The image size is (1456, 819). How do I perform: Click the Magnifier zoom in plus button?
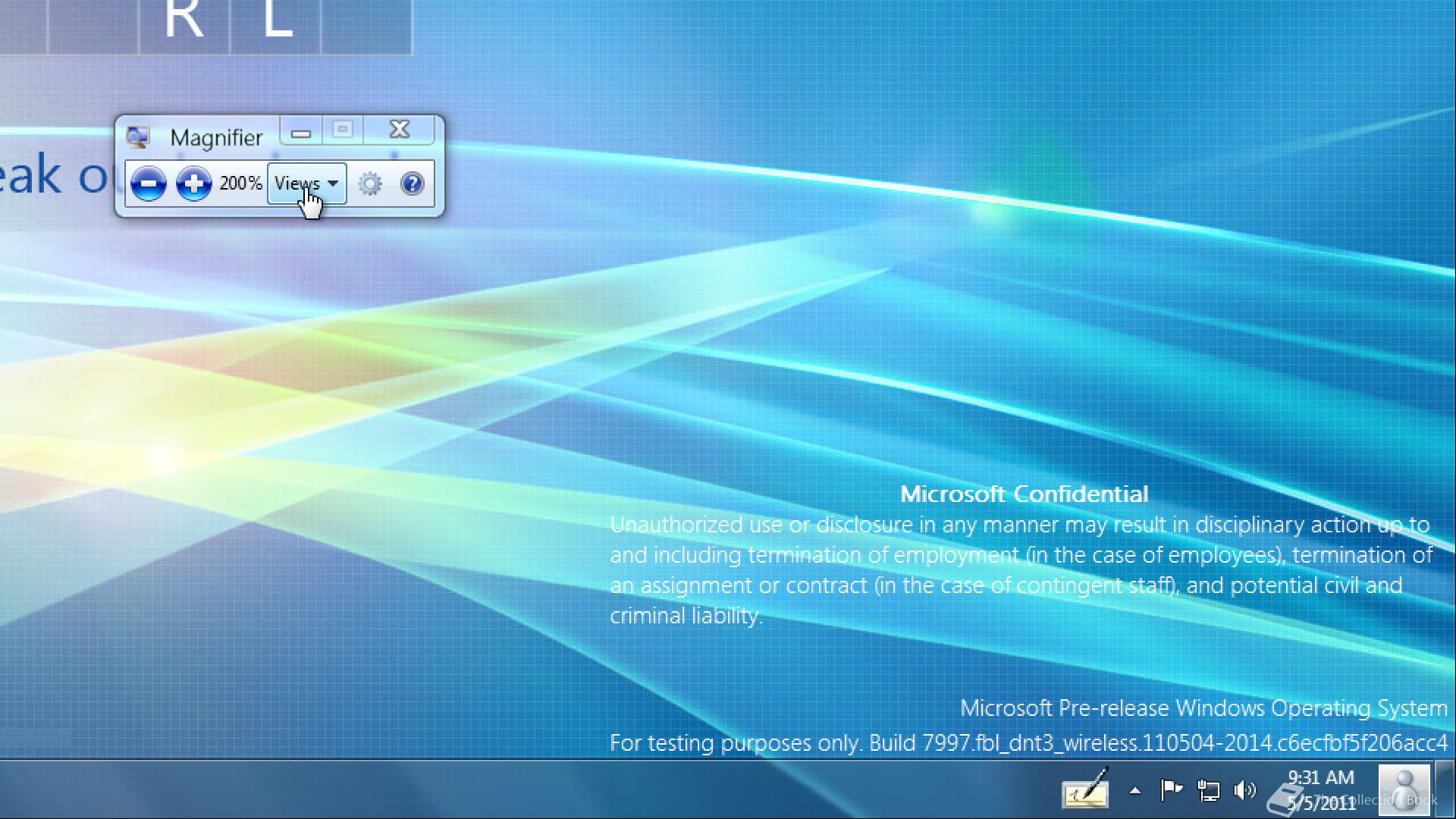pyautogui.click(x=193, y=184)
